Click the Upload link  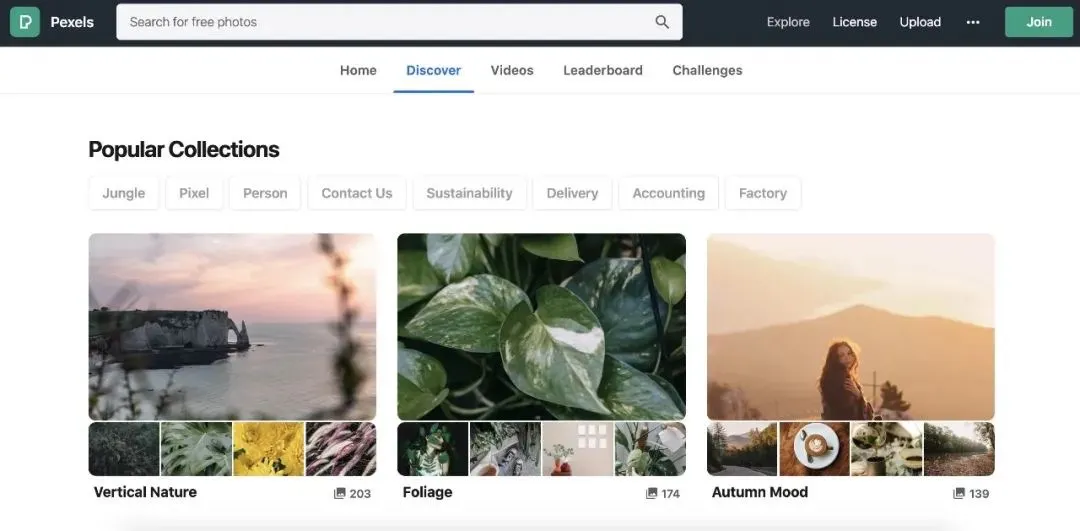920,22
